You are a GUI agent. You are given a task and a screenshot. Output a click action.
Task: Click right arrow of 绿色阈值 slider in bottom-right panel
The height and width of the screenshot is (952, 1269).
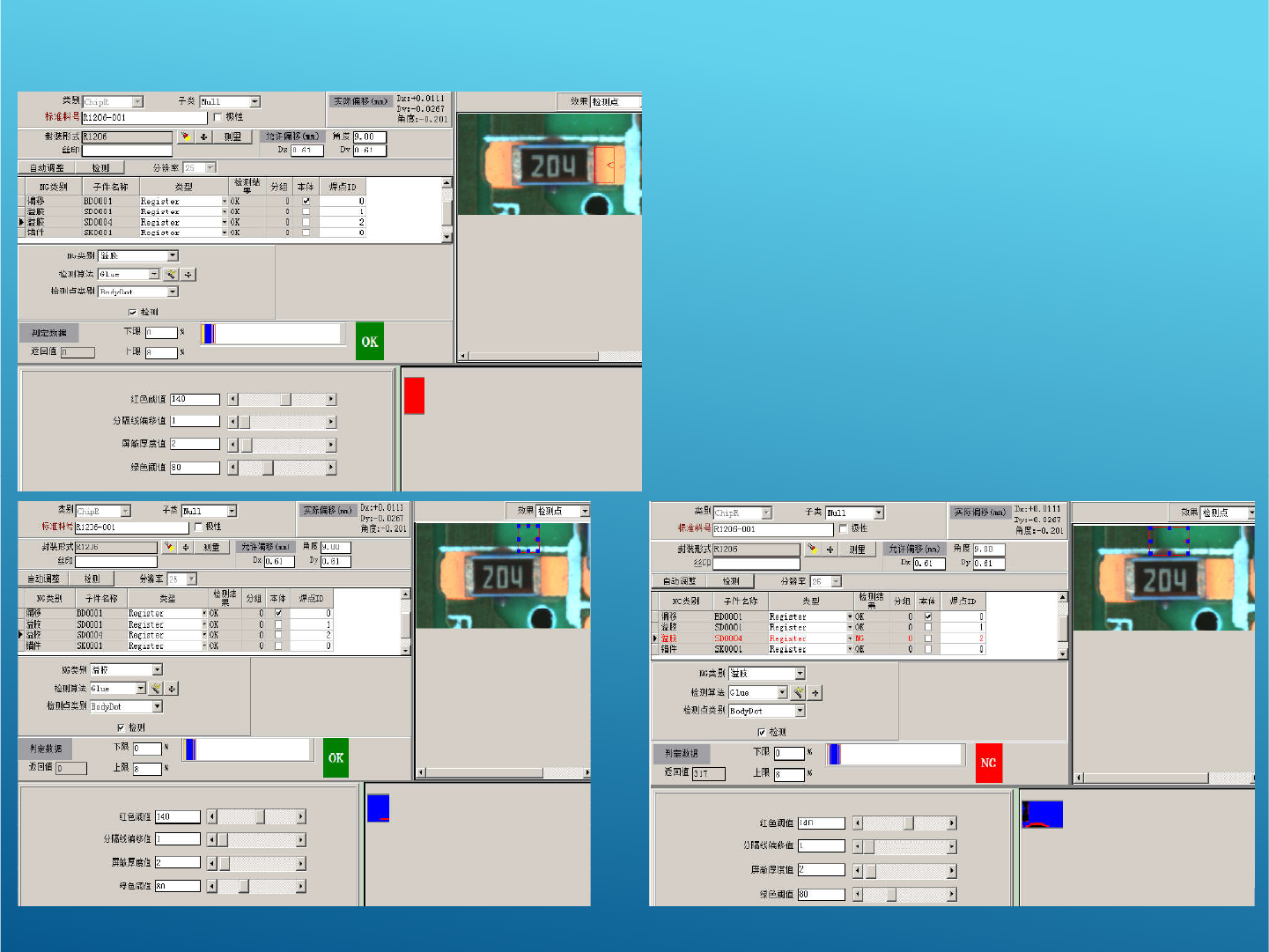[x=951, y=894]
